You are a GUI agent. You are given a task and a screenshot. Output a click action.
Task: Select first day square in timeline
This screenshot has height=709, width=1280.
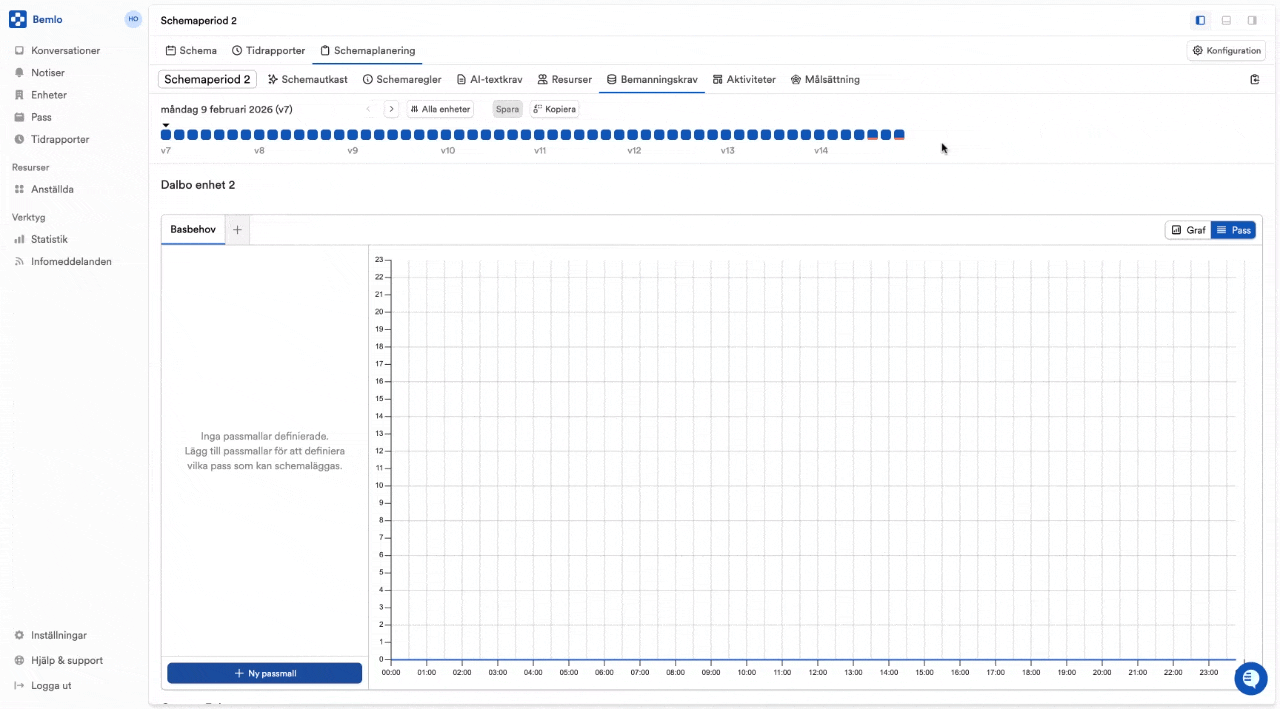[166, 134]
